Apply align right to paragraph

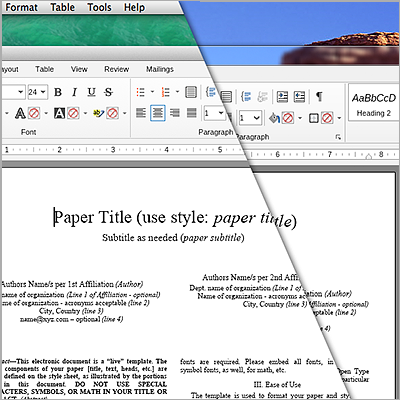(175, 113)
